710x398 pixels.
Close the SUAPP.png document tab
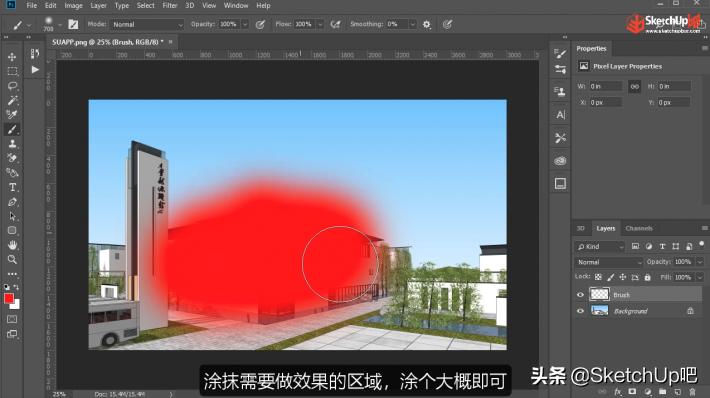[x=171, y=42]
